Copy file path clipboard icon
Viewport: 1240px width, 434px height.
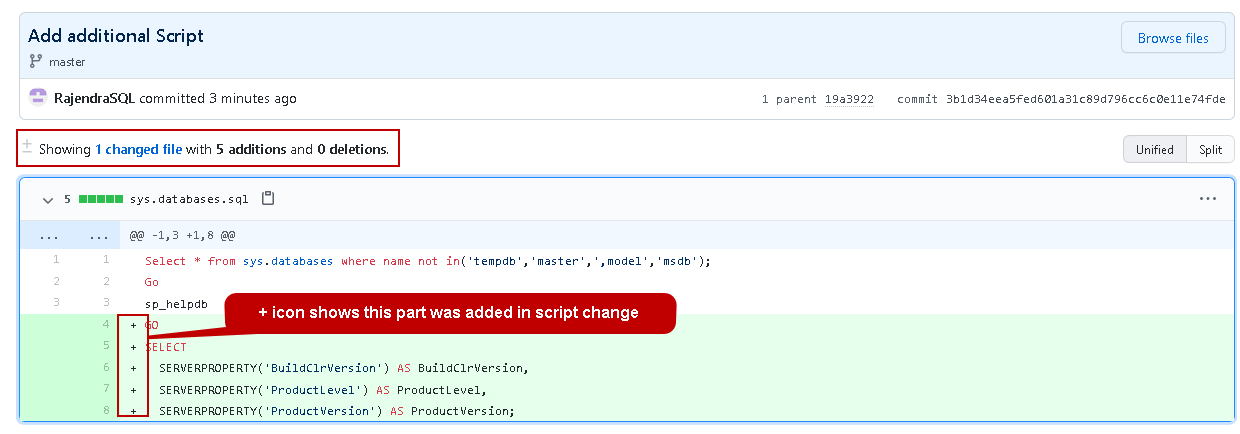coord(268,199)
